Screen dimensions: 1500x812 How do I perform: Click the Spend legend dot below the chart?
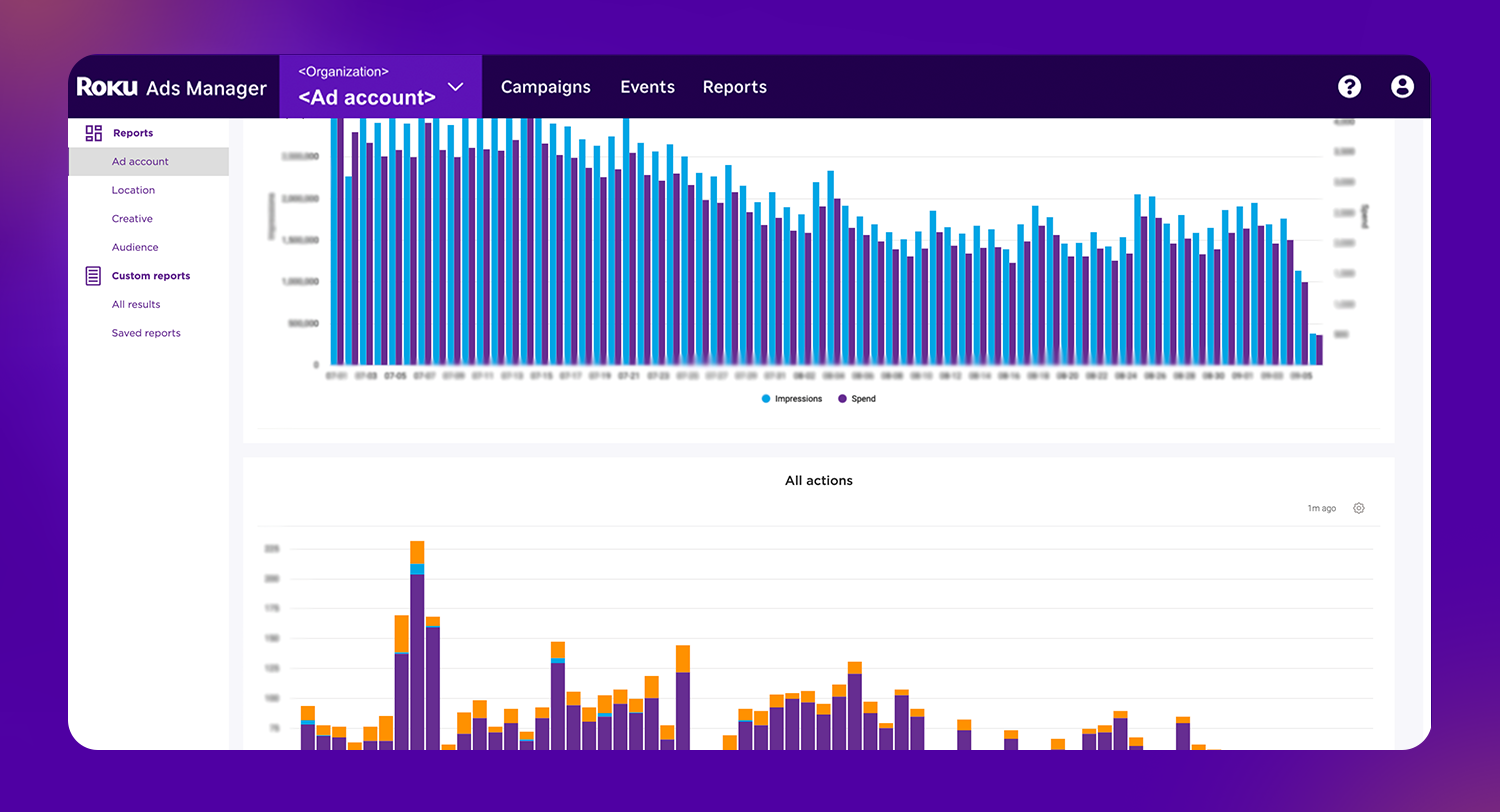(841, 398)
